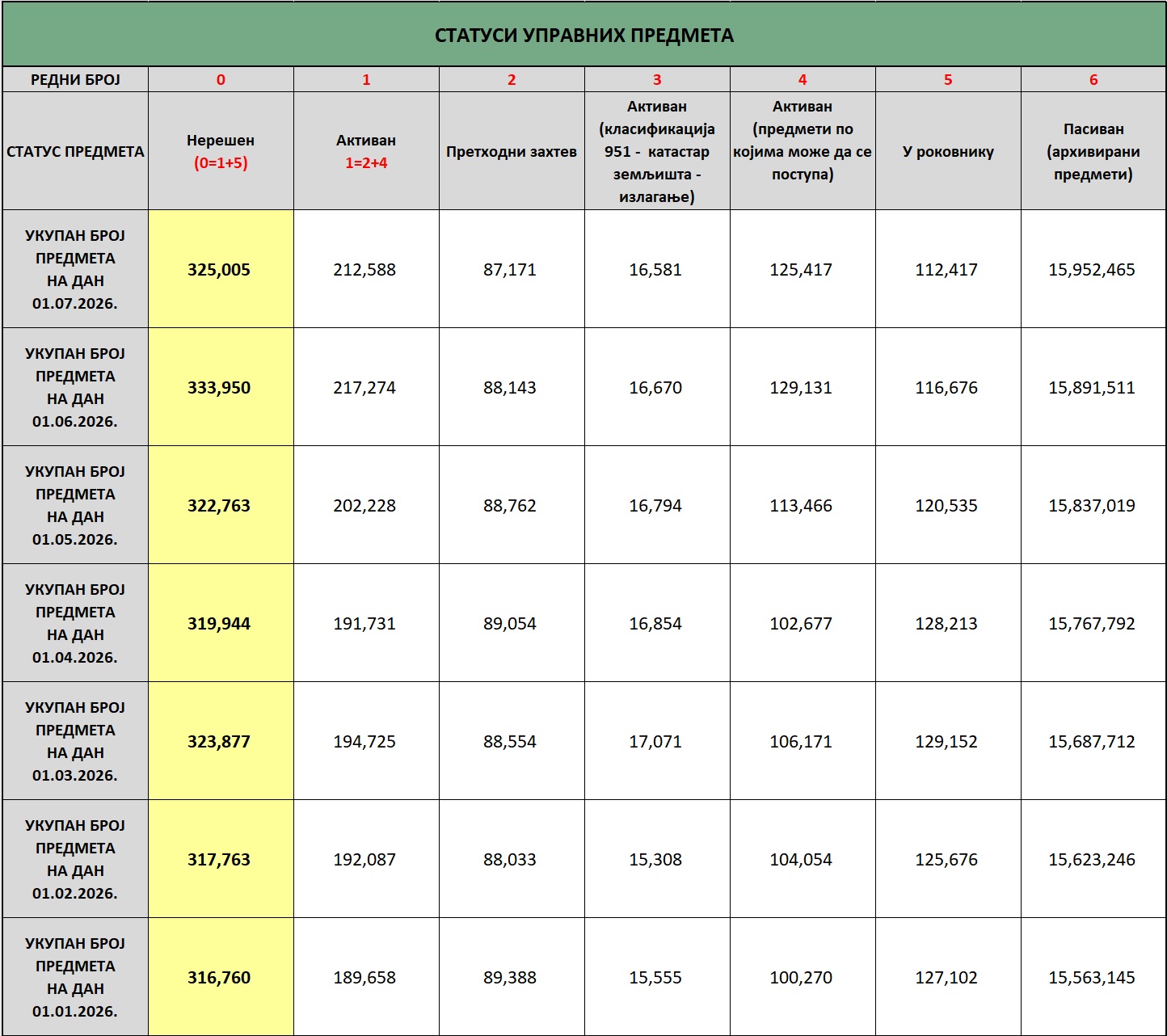Select the figure 125,417
1167x1036 pixels.
pyautogui.click(x=801, y=270)
